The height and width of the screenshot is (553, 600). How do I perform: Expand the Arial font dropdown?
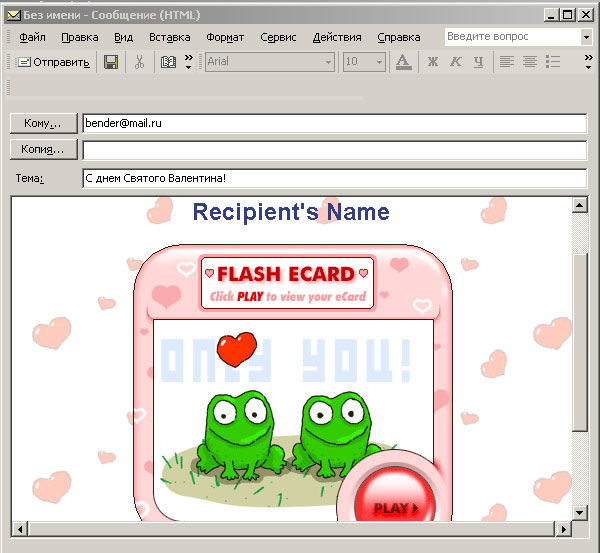[x=328, y=62]
